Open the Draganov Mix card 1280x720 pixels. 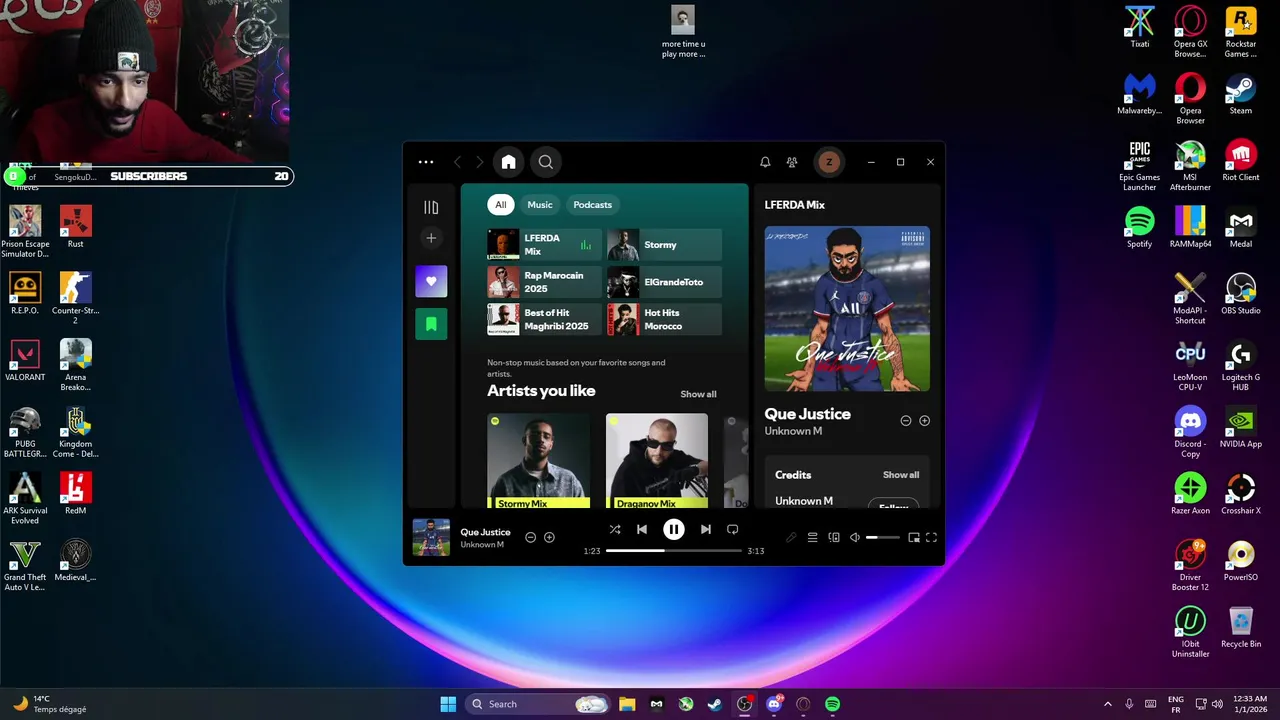pos(656,461)
